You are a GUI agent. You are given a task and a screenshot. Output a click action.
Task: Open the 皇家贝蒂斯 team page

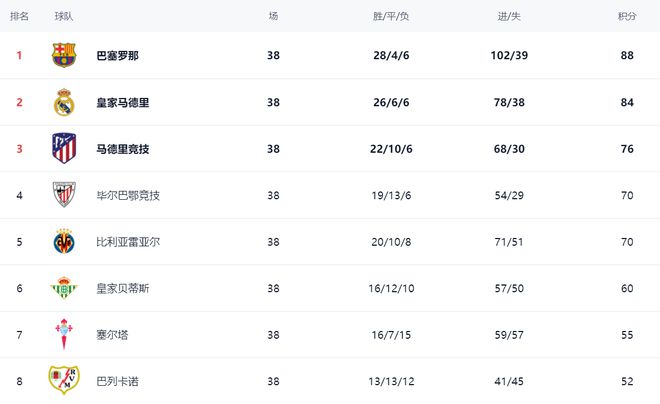[x=123, y=288]
